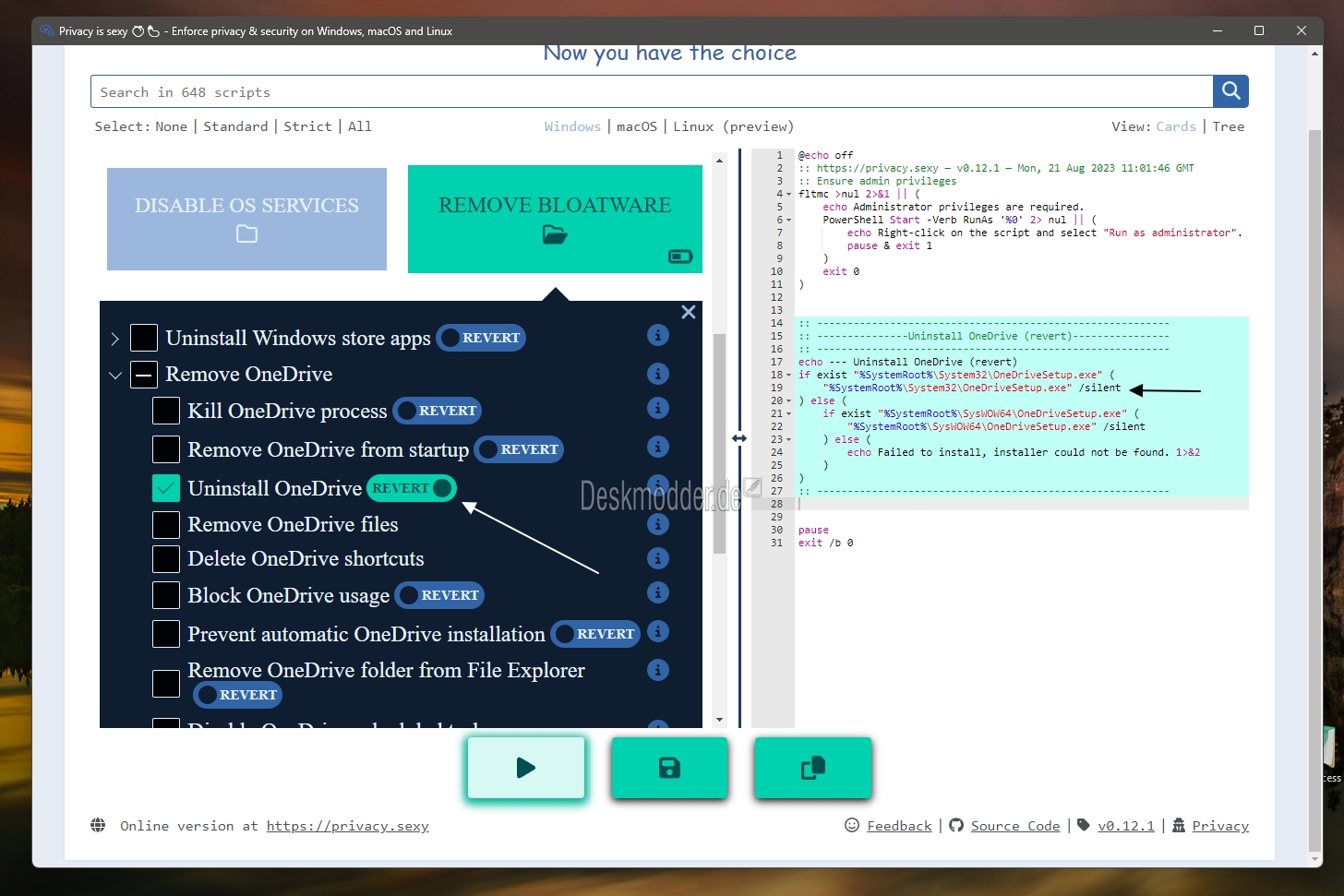This screenshot has width=1344, height=896.
Task: Toggle Revert for Prevent automatic OneDrive installation
Action: (595, 634)
